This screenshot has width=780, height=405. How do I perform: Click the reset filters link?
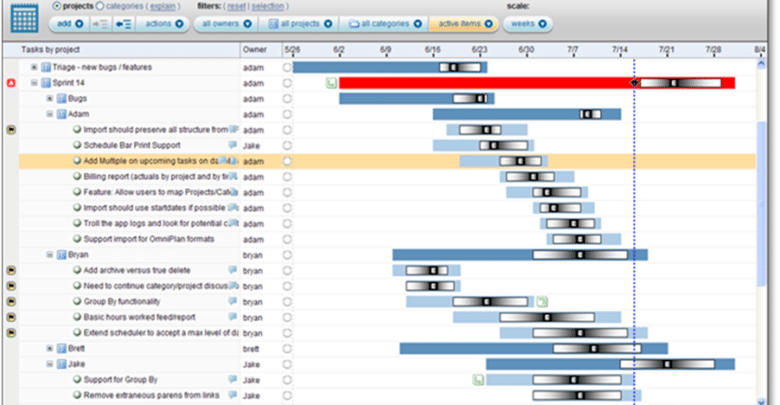(x=236, y=6)
